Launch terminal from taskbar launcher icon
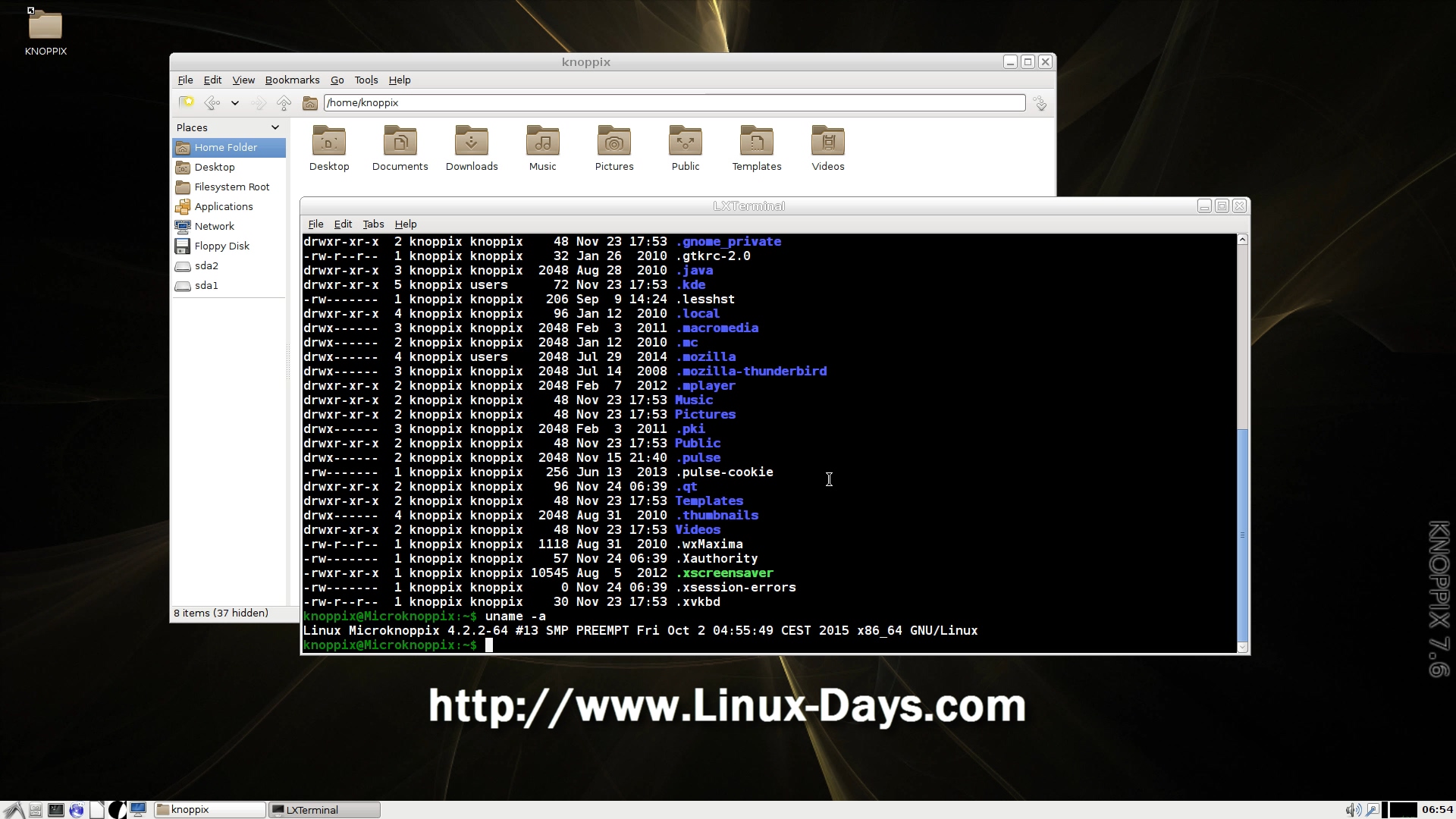Image resolution: width=1456 pixels, height=819 pixels. coord(56,810)
